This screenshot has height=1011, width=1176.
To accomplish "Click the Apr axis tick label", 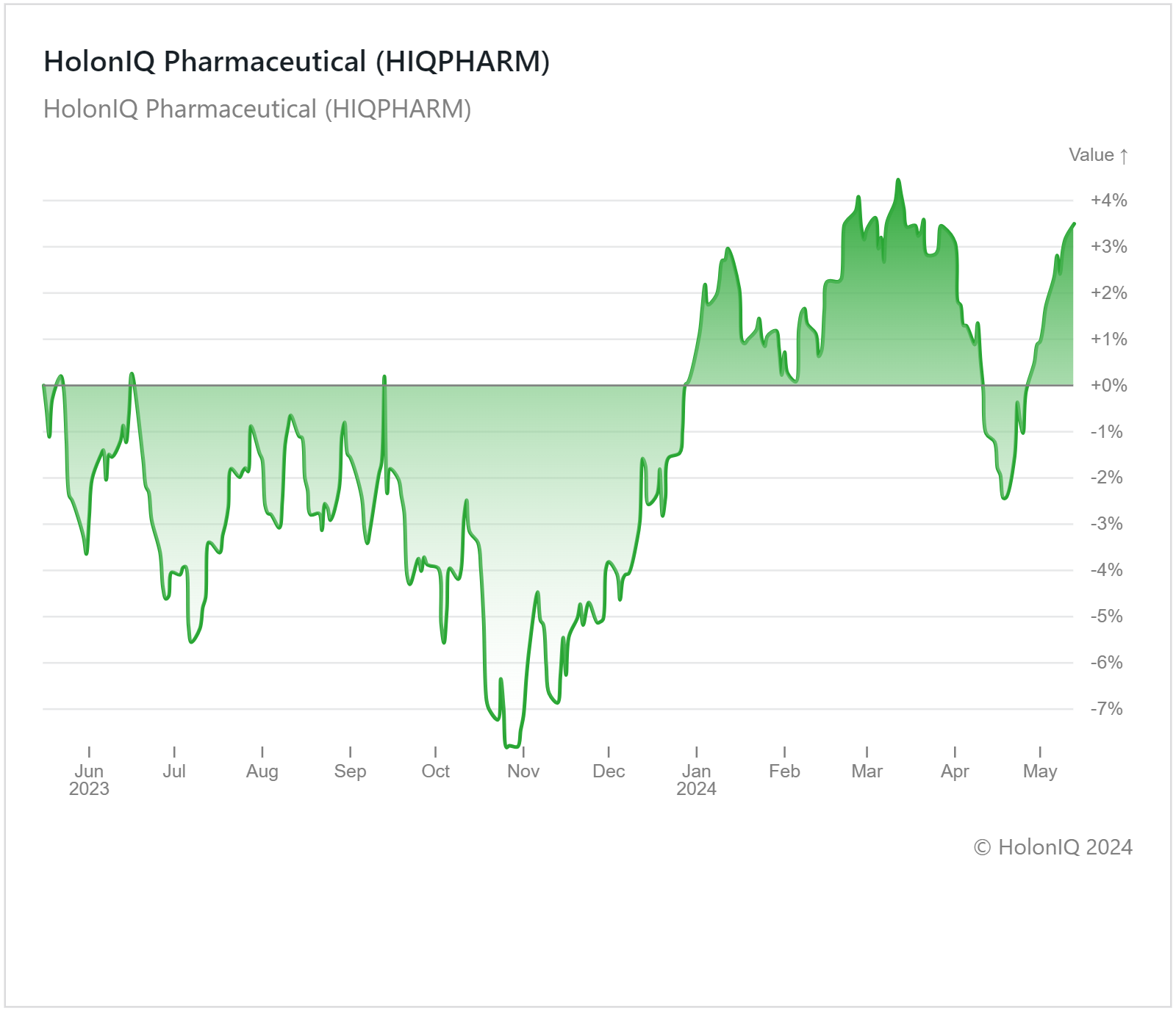I will click(x=955, y=771).
